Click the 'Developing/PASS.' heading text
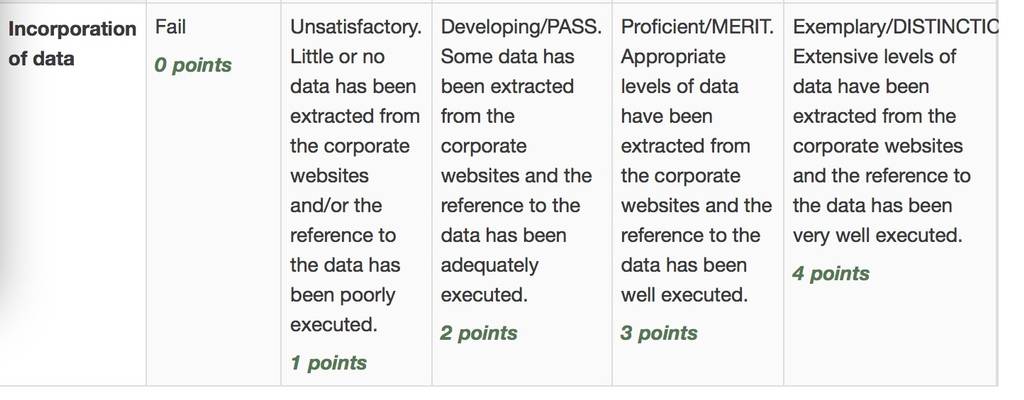Image resolution: width=1024 pixels, height=400 pixels. tap(521, 27)
